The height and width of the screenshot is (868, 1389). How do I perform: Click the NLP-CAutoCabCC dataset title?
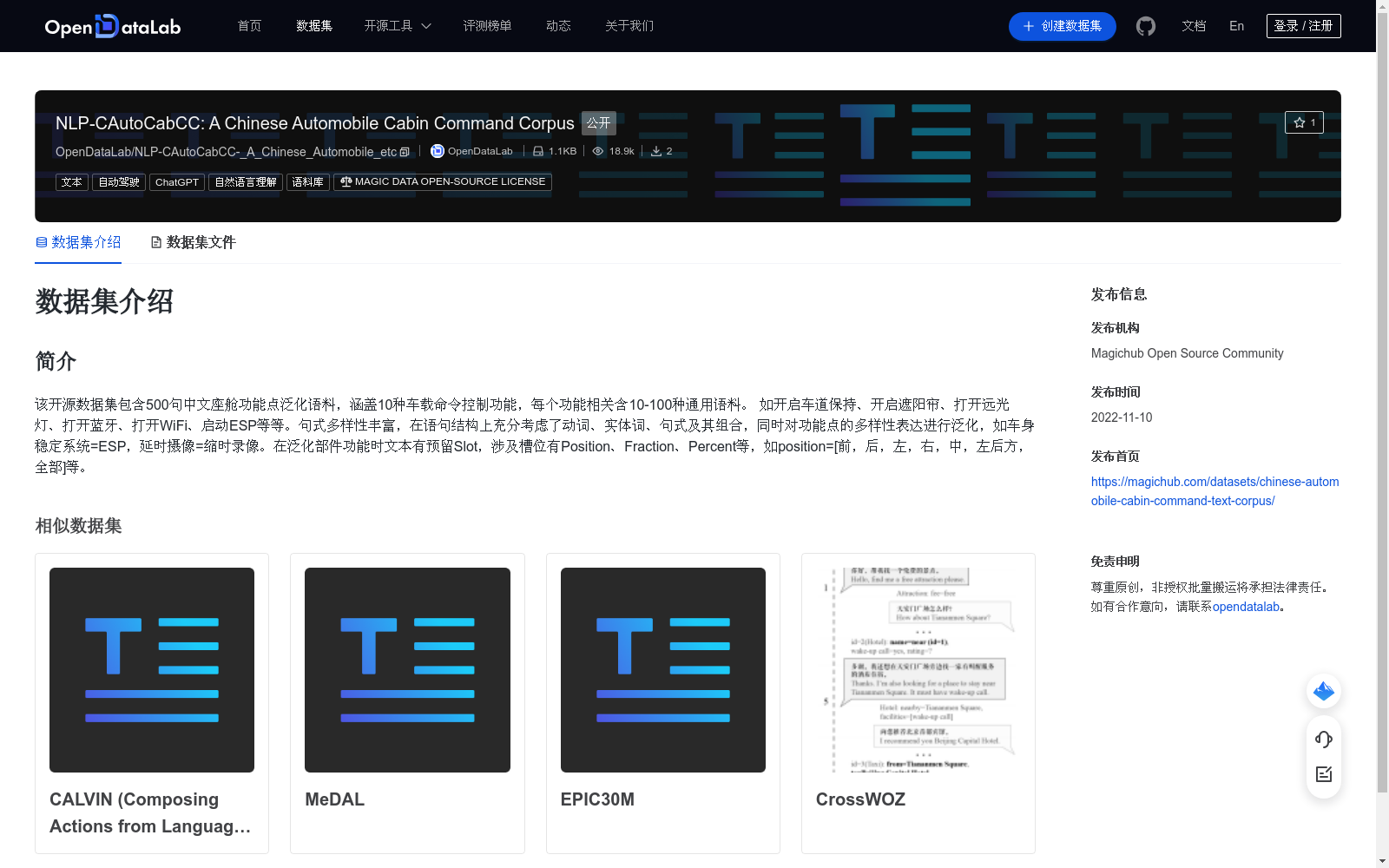click(x=315, y=123)
